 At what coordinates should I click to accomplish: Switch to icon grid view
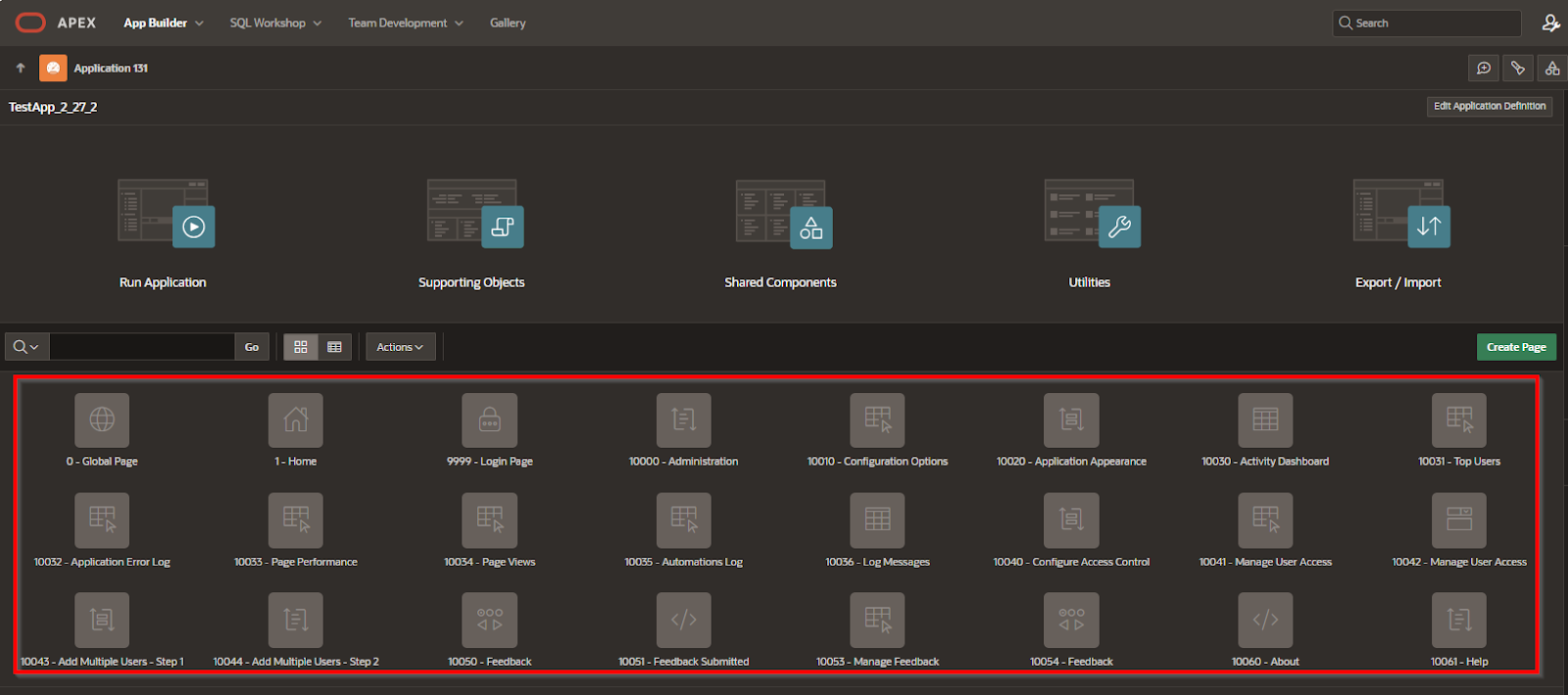click(x=301, y=347)
